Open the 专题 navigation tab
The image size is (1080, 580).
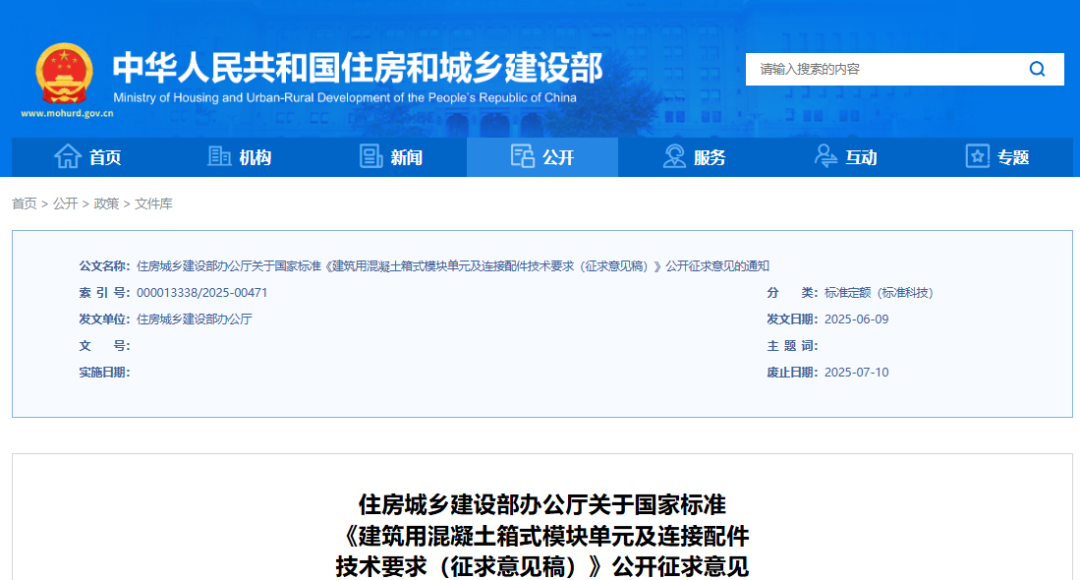point(997,157)
